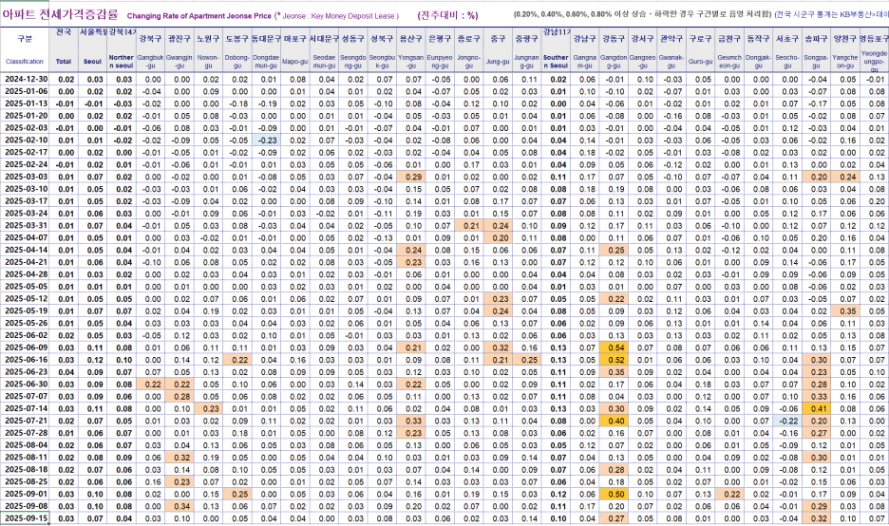This screenshot has width=889, height=526.
Task: Select the blue -0.22 Seocho cell on 2025-07-21
Action: click(x=787, y=421)
